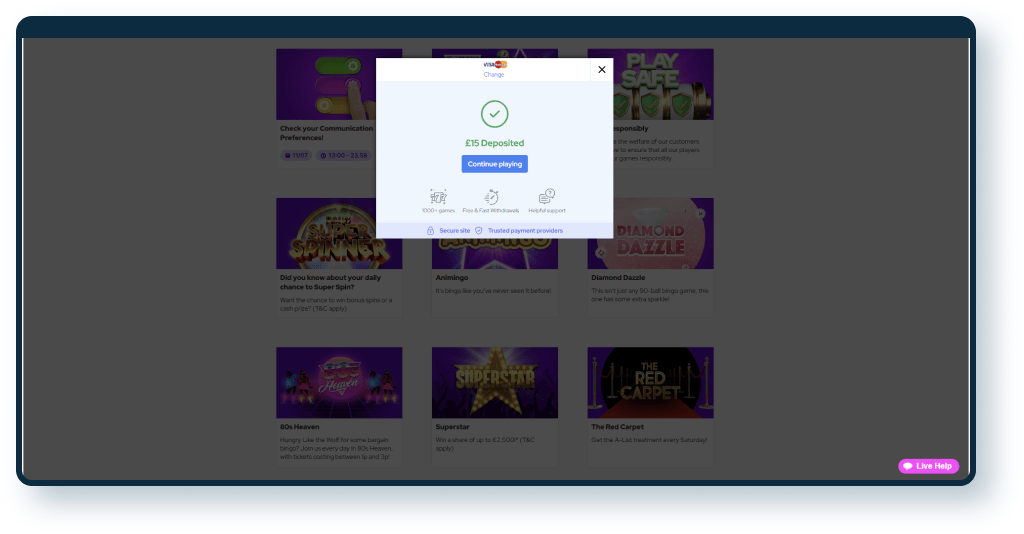
Task: Click the Visa Mastercard payment logo
Action: tap(494, 65)
